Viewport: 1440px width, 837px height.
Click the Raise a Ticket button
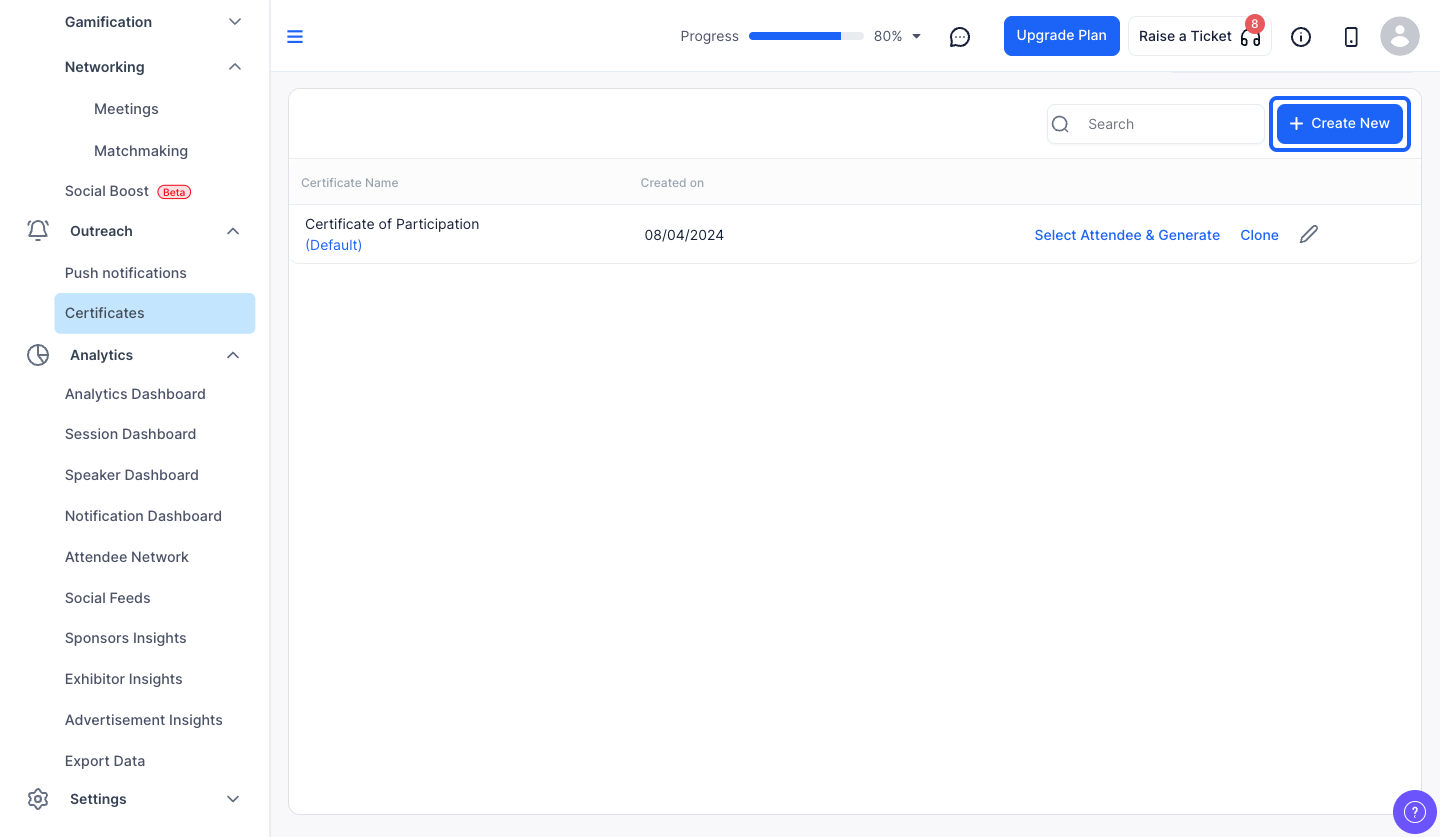tap(1200, 36)
